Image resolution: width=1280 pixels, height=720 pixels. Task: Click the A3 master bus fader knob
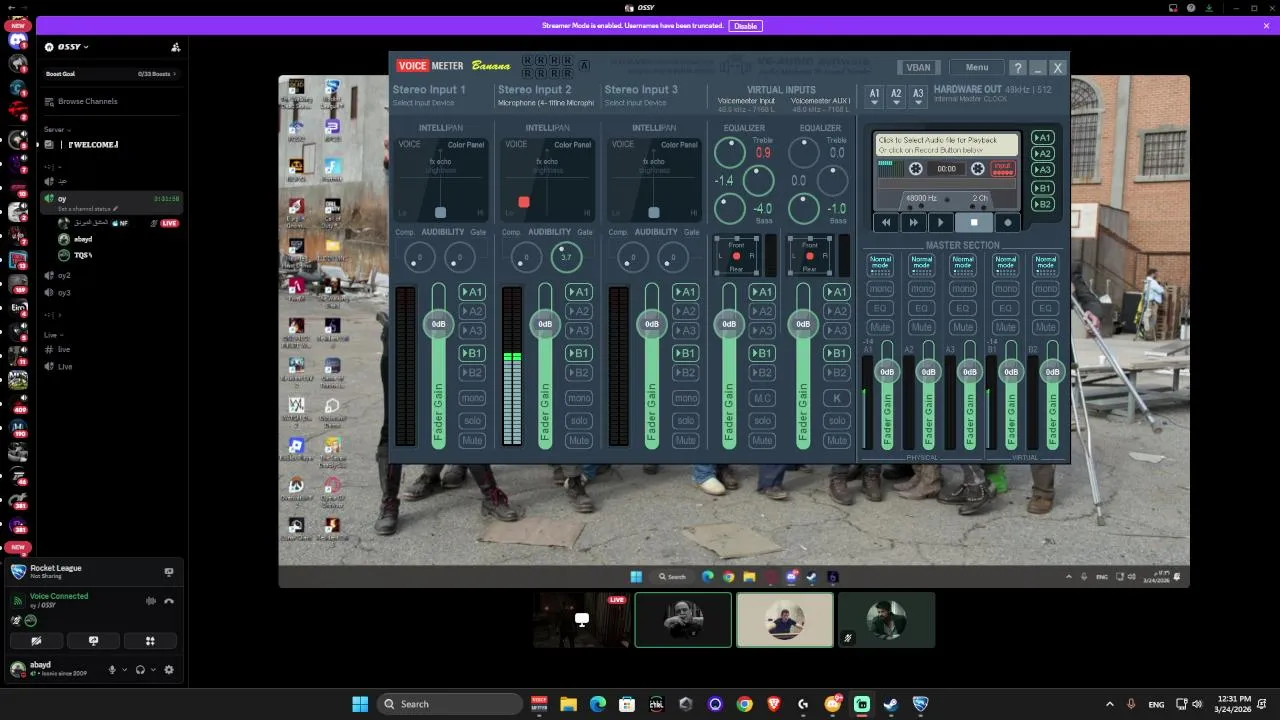click(x=970, y=372)
